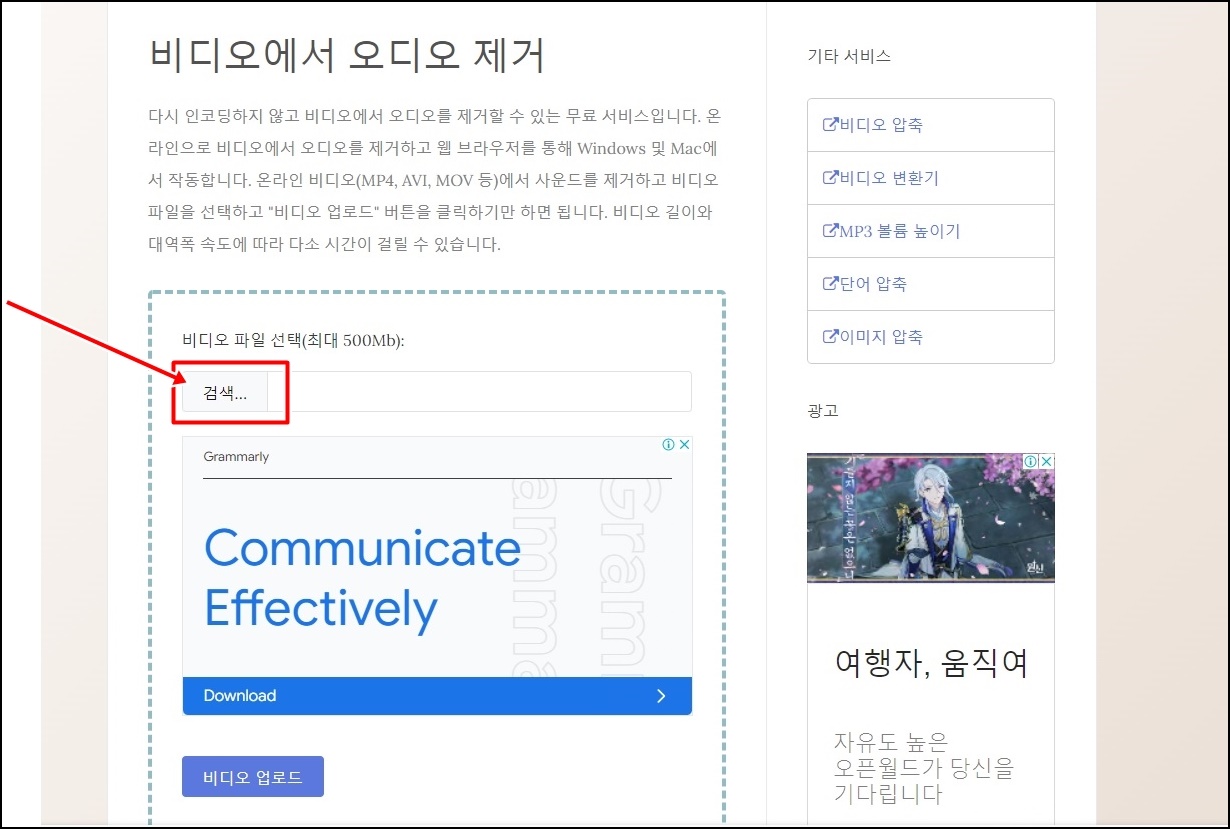Click external-link icon beside MP3 볼륨 높이기
The image size is (1230, 829).
[830, 231]
